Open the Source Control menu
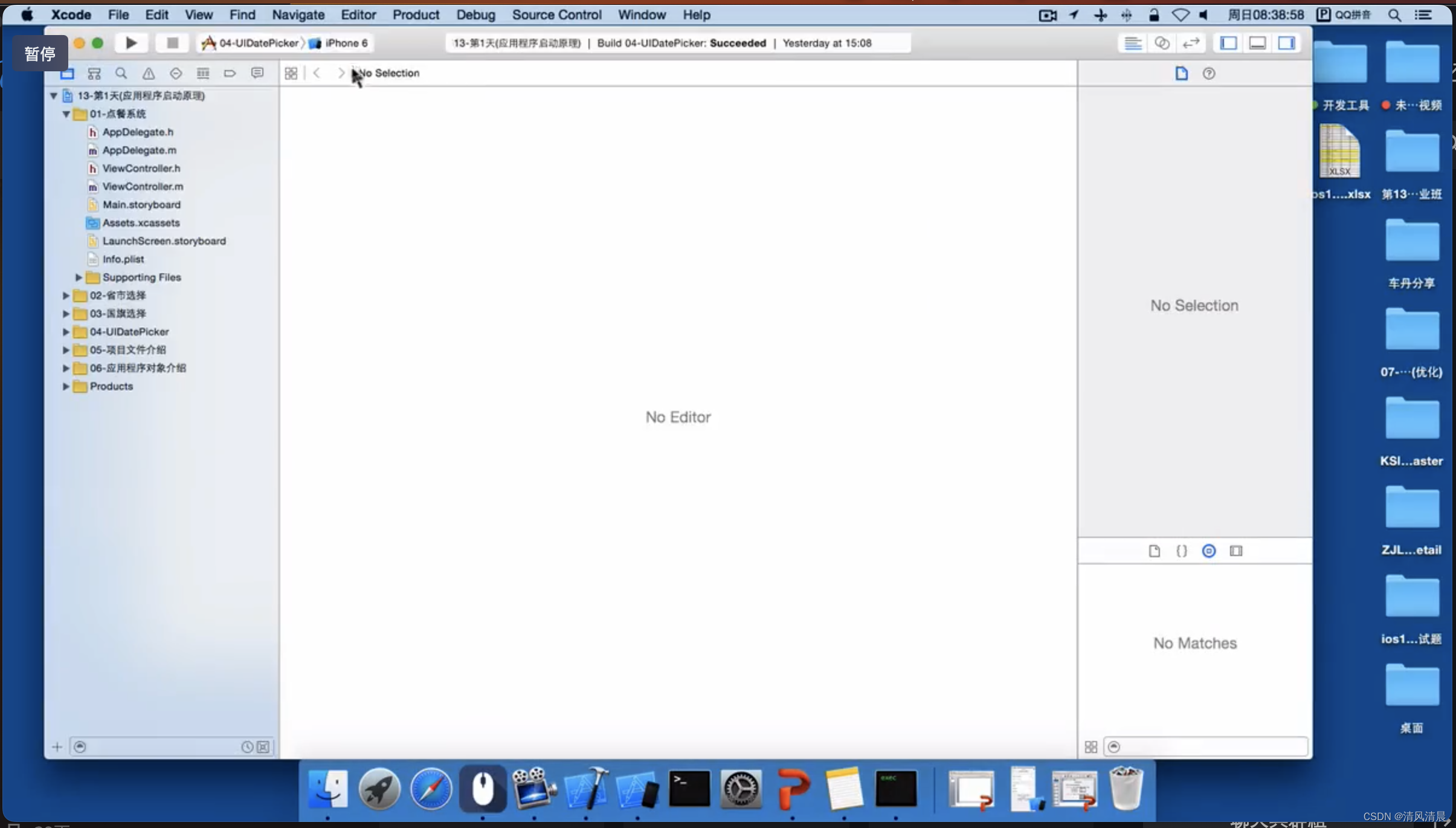 pos(556,15)
